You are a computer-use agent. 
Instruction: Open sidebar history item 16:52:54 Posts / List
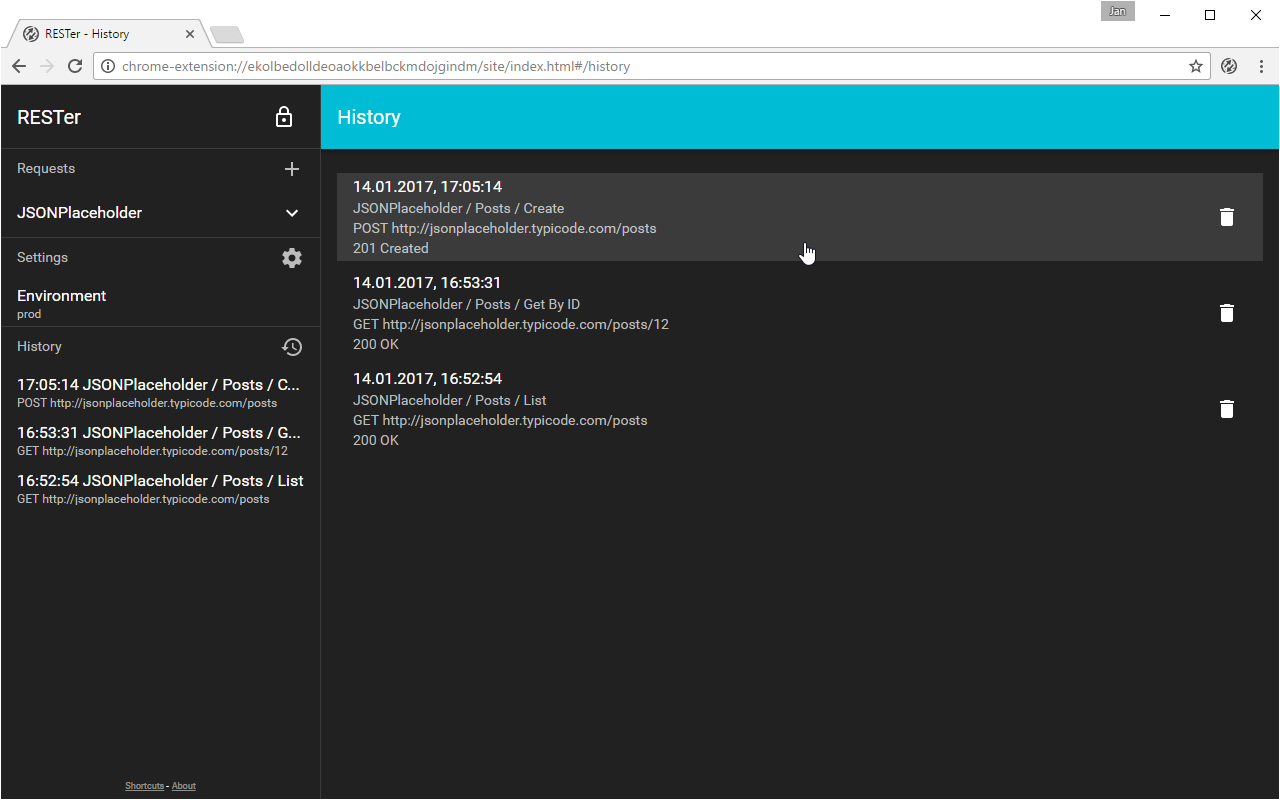coord(160,489)
